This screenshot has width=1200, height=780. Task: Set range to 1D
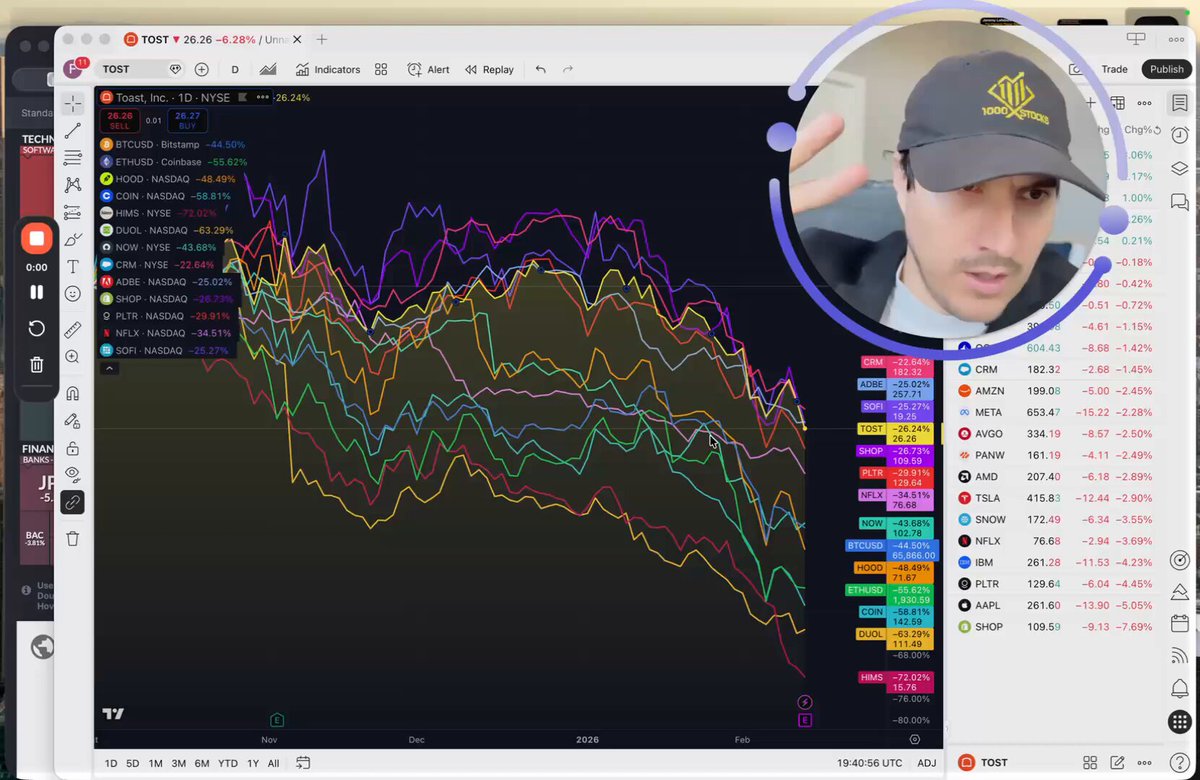tap(111, 763)
